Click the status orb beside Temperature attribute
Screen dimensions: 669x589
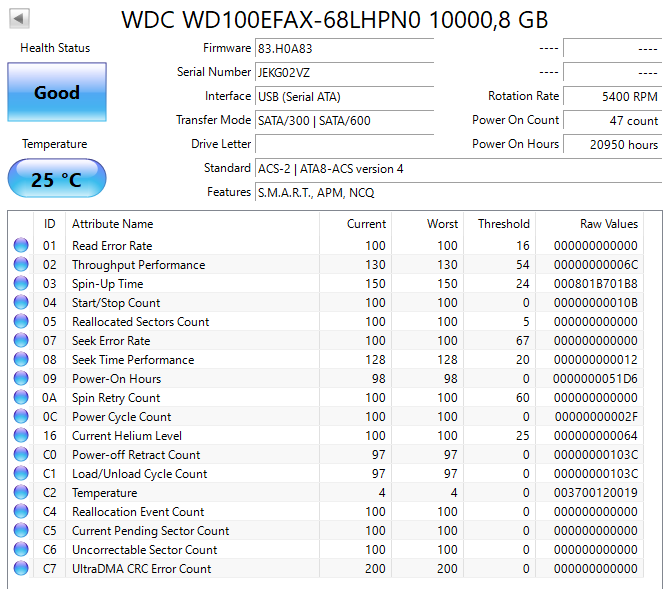tap(21, 493)
